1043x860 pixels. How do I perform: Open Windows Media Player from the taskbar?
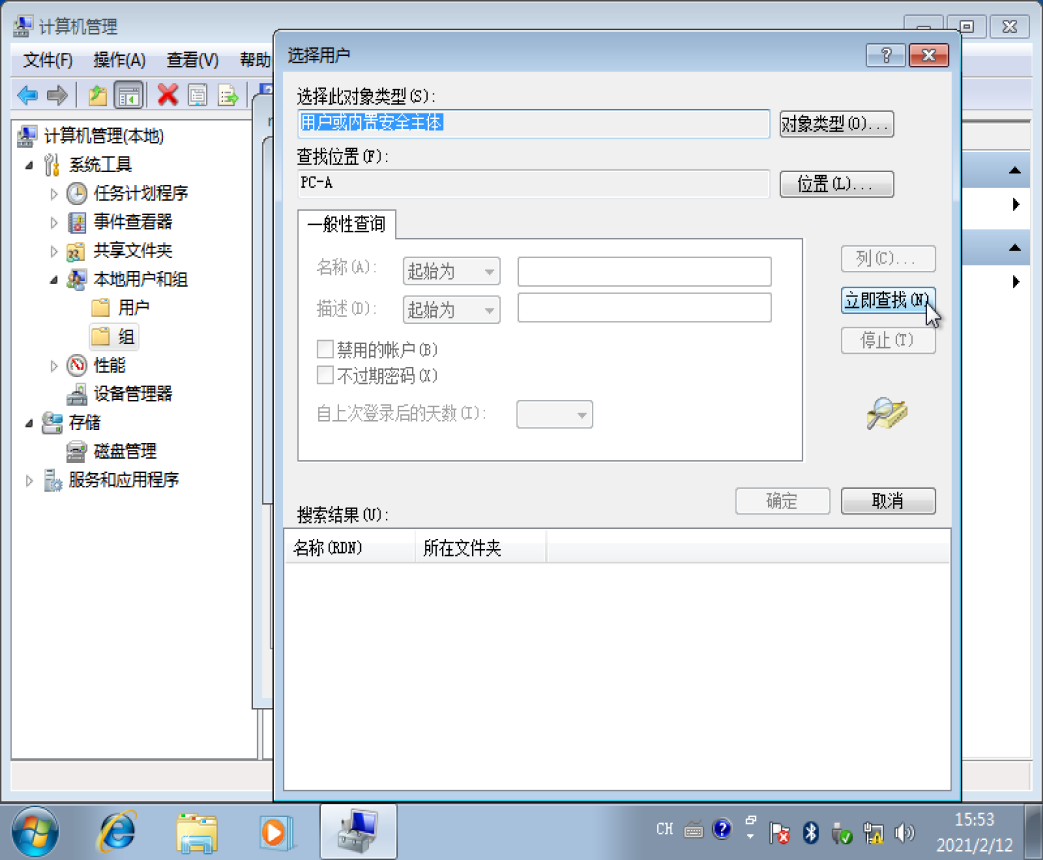tap(276, 832)
